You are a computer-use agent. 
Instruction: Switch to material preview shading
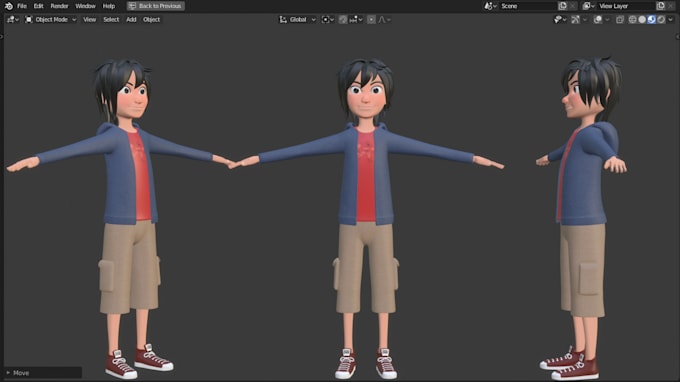point(651,20)
